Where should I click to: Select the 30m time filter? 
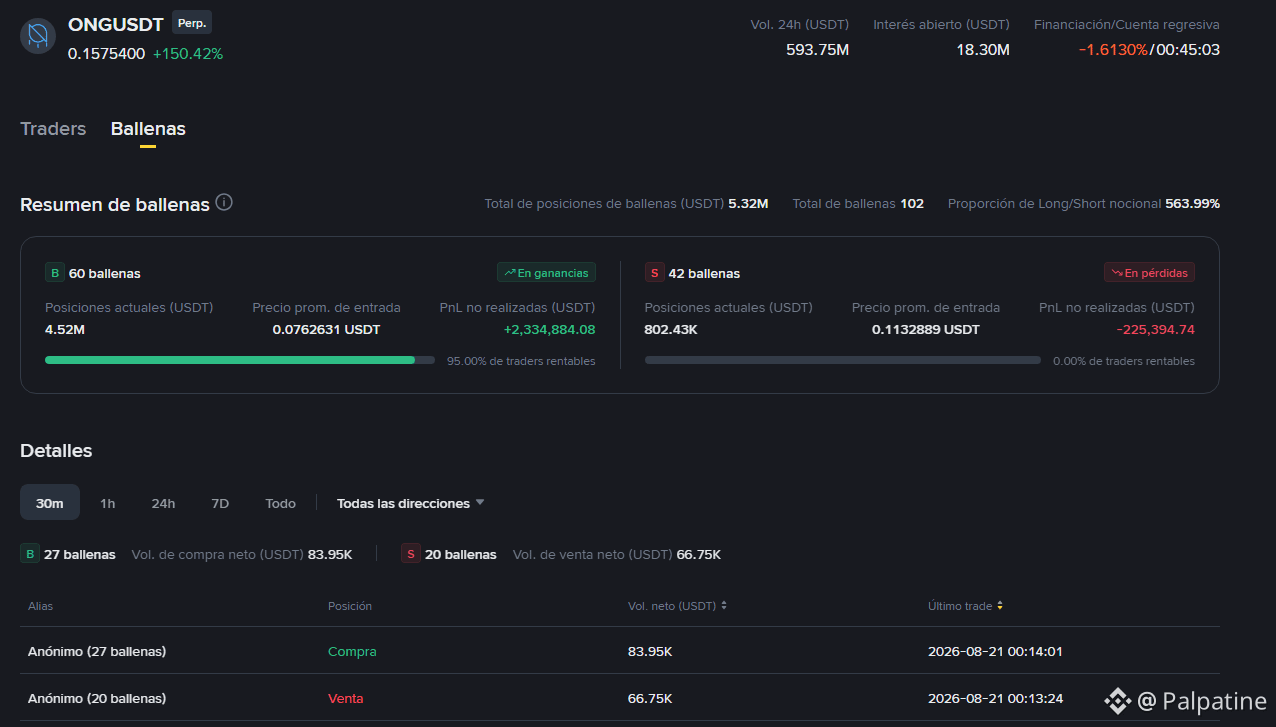pyautogui.click(x=50, y=503)
